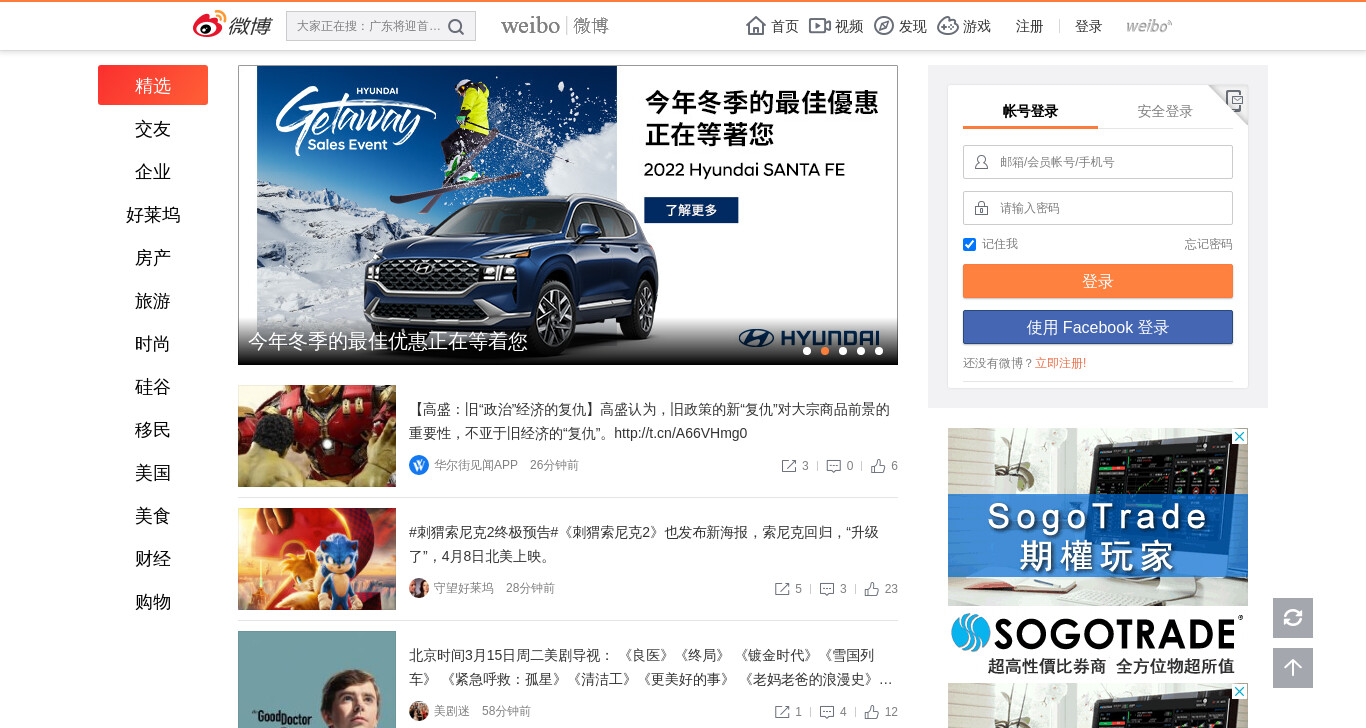The image size is (1366, 728).
Task: Click refresh icon button on right side
Action: [x=1293, y=618]
